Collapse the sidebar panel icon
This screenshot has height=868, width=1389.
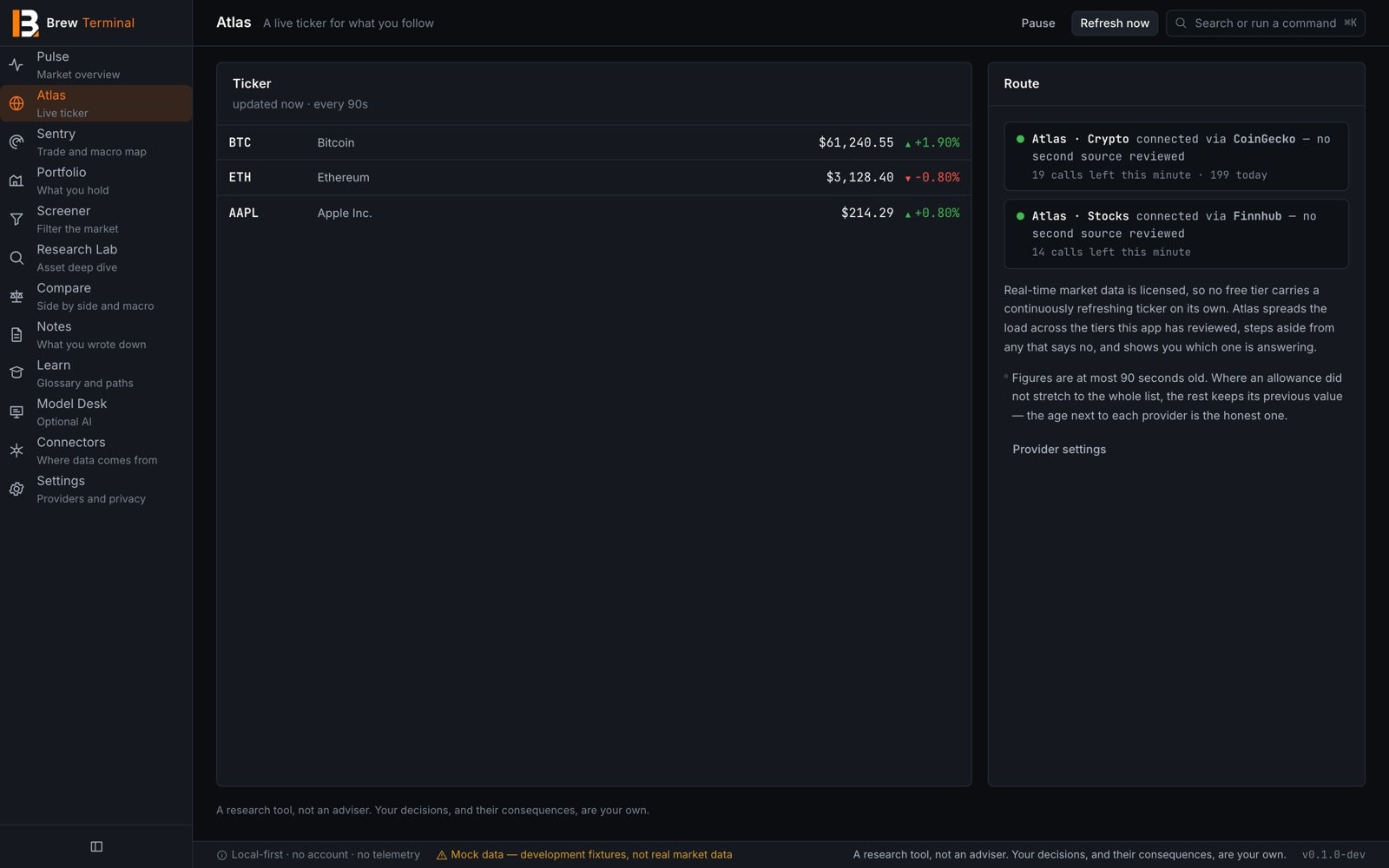click(x=96, y=846)
